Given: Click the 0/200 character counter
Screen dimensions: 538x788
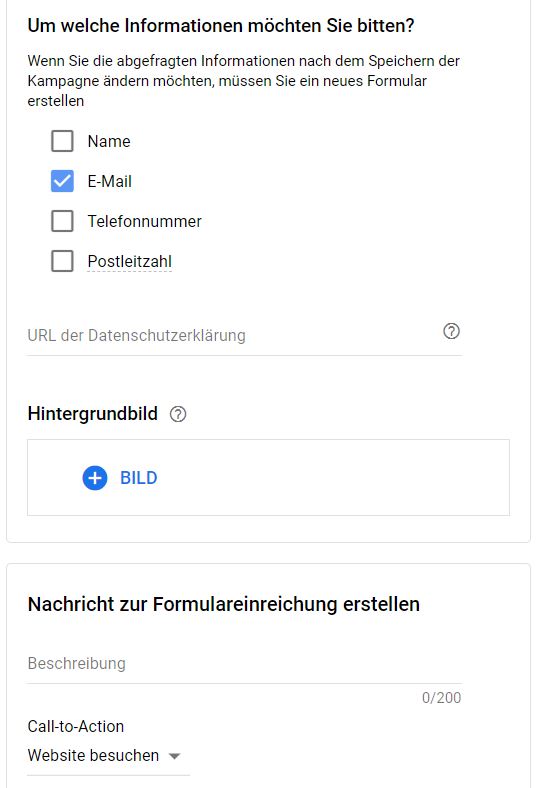Looking at the screenshot, I should point(442,698).
